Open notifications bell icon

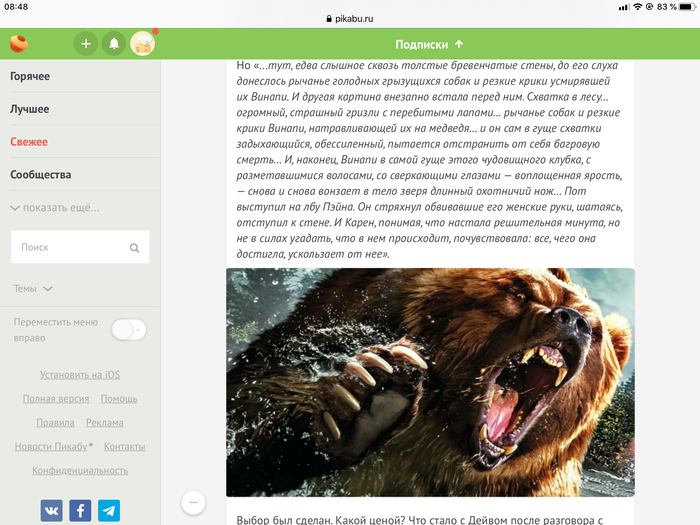click(114, 44)
